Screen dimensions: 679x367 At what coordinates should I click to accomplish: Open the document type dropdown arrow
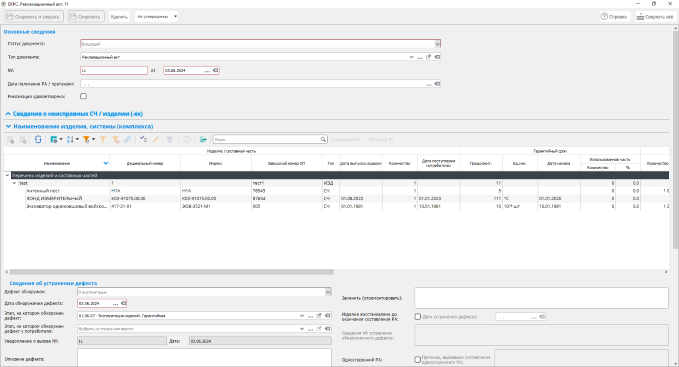tap(411, 57)
